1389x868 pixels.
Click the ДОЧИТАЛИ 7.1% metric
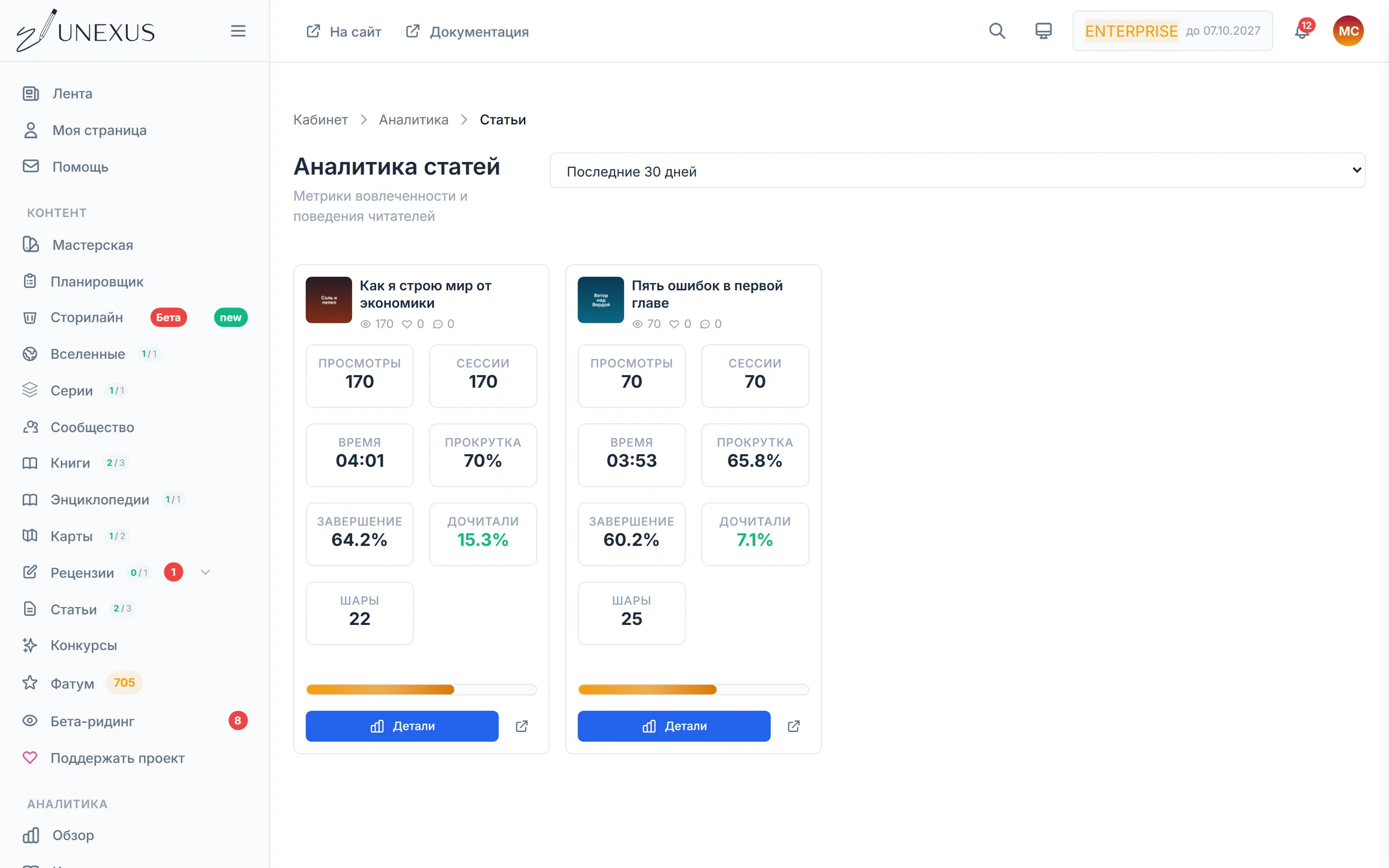coord(755,534)
